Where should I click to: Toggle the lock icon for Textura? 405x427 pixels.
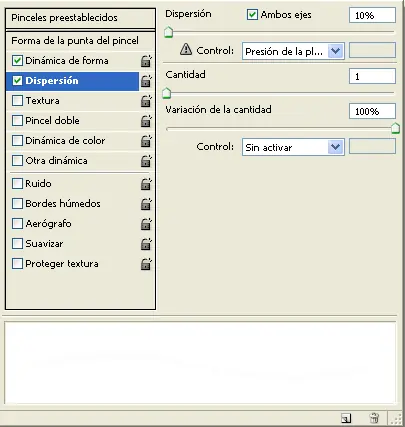point(146,101)
